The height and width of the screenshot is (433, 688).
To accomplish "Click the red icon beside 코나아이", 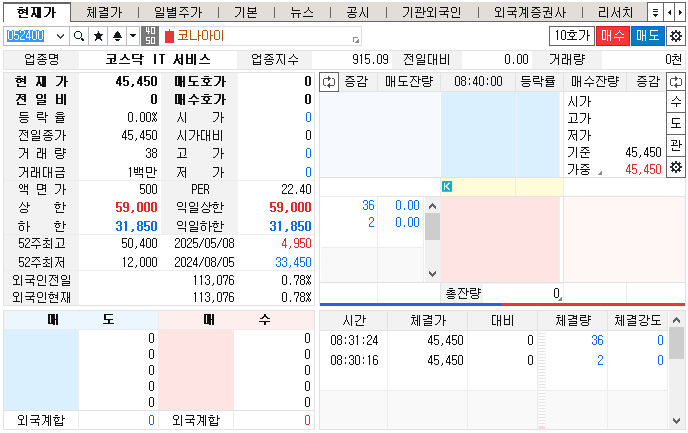I will coord(169,36).
